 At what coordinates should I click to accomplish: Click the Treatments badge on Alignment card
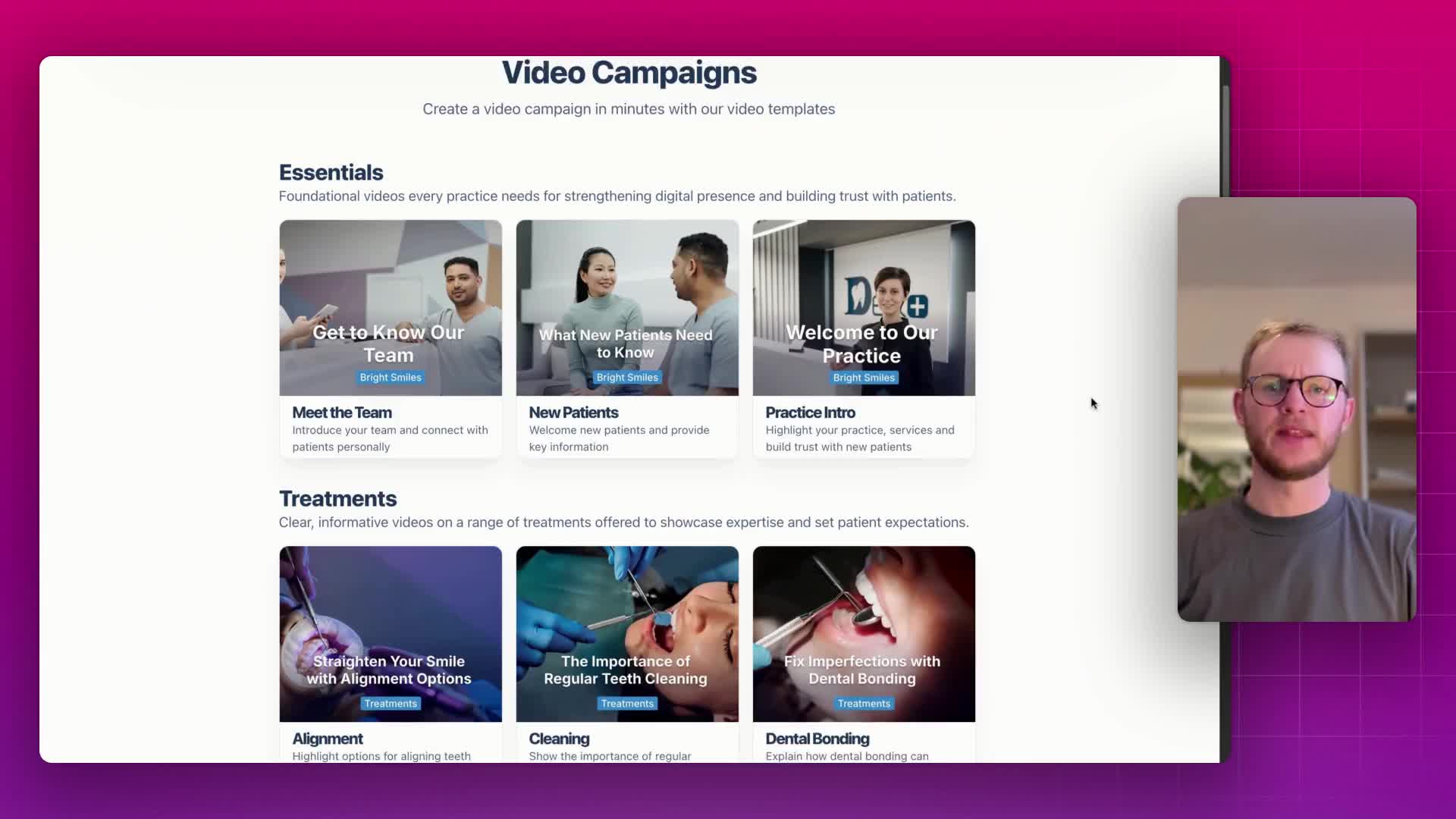pos(391,704)
